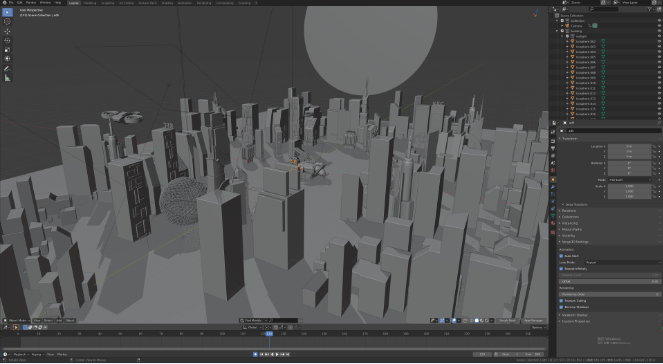Toggle the Repeat Infinitely checkbox
This screenshot has width=663, height=364.
click(561, 269)
